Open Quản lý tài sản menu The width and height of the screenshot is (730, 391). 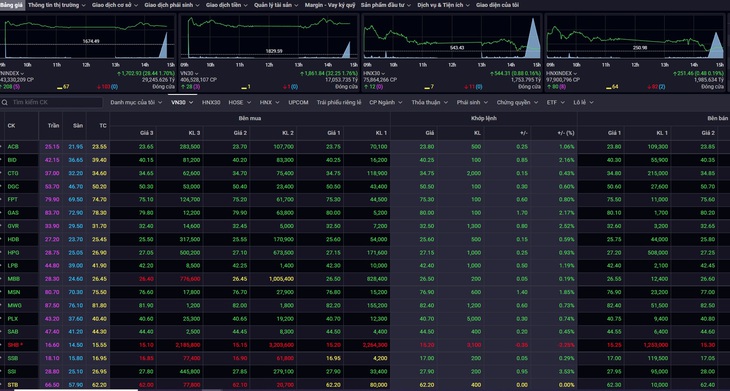pos(276,5)
